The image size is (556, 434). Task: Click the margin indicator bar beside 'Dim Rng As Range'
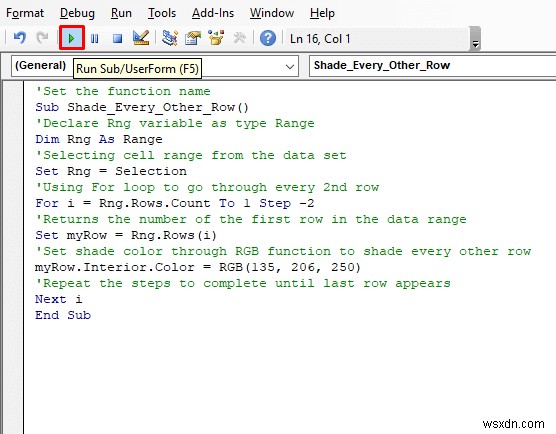pyautogui.click(x=13, y=139)
